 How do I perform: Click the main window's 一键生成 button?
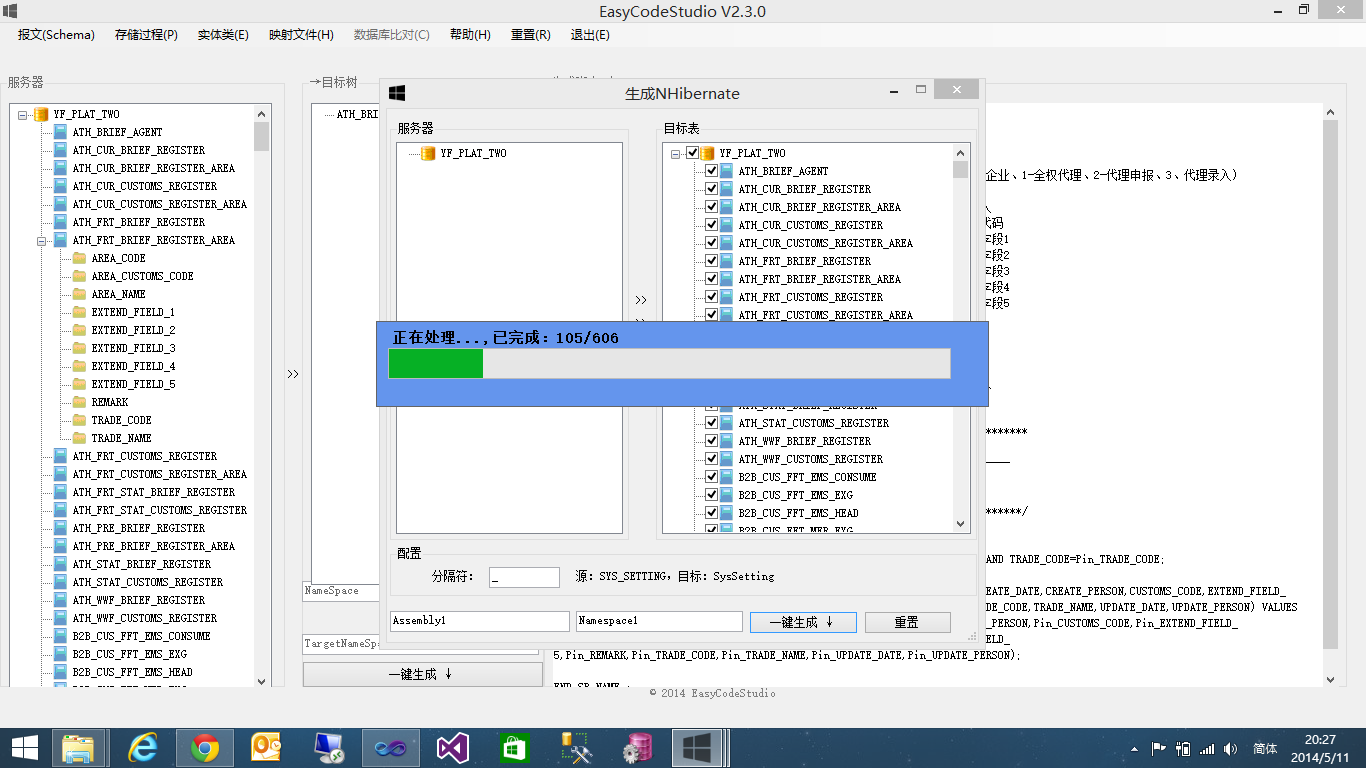click(x=422, y=674)
